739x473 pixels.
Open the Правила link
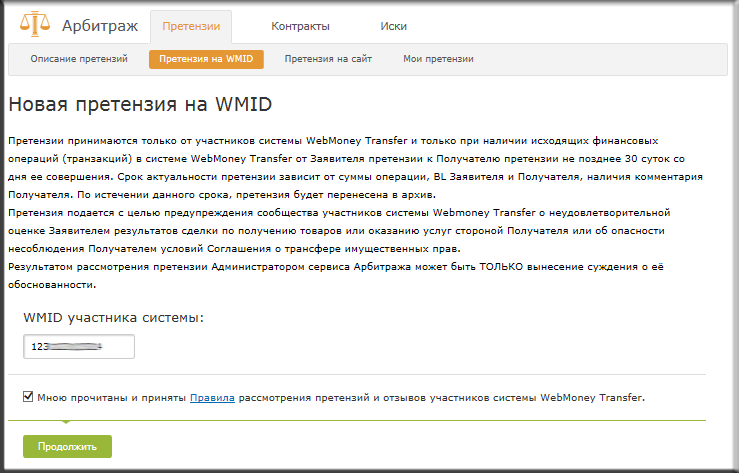point(212,398)
